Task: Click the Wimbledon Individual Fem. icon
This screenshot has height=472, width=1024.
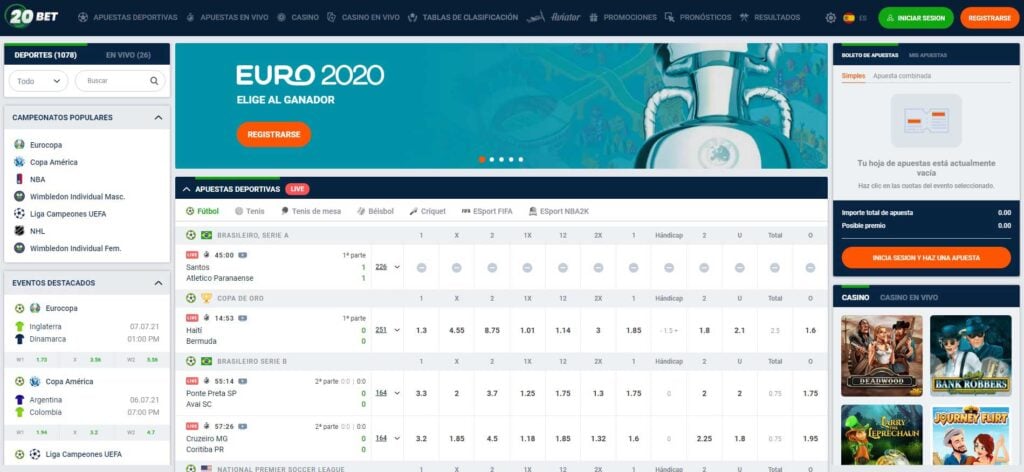Action: point(19,248)
